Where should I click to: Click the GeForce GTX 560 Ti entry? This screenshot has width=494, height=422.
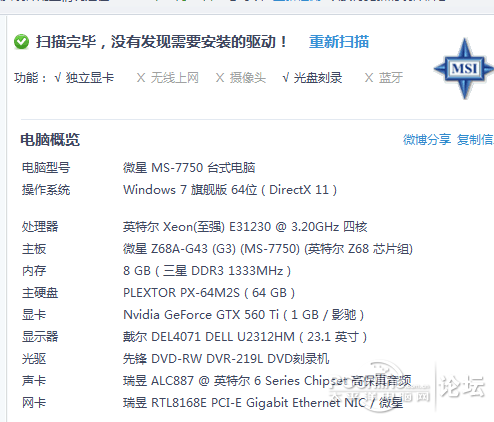pos(243,315)
